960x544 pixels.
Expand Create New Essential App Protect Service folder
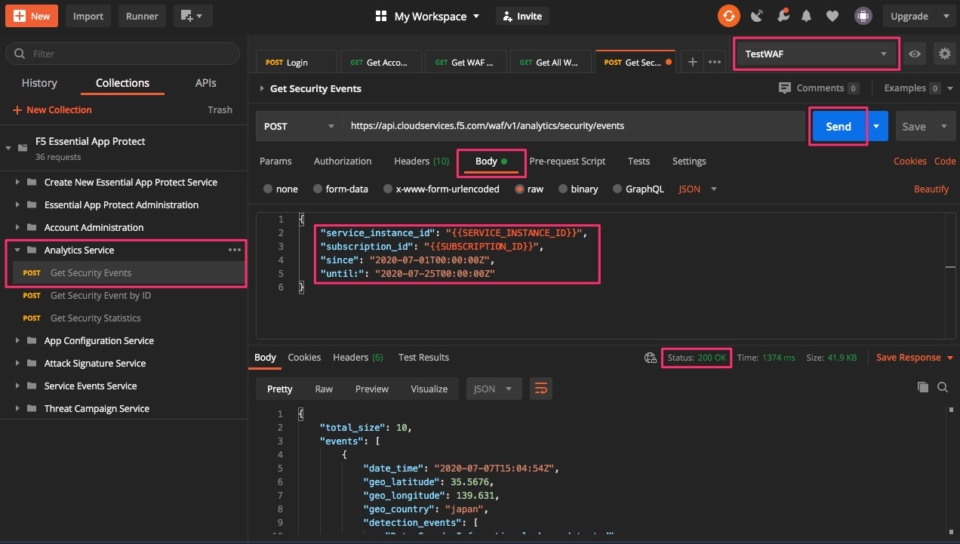17,182
